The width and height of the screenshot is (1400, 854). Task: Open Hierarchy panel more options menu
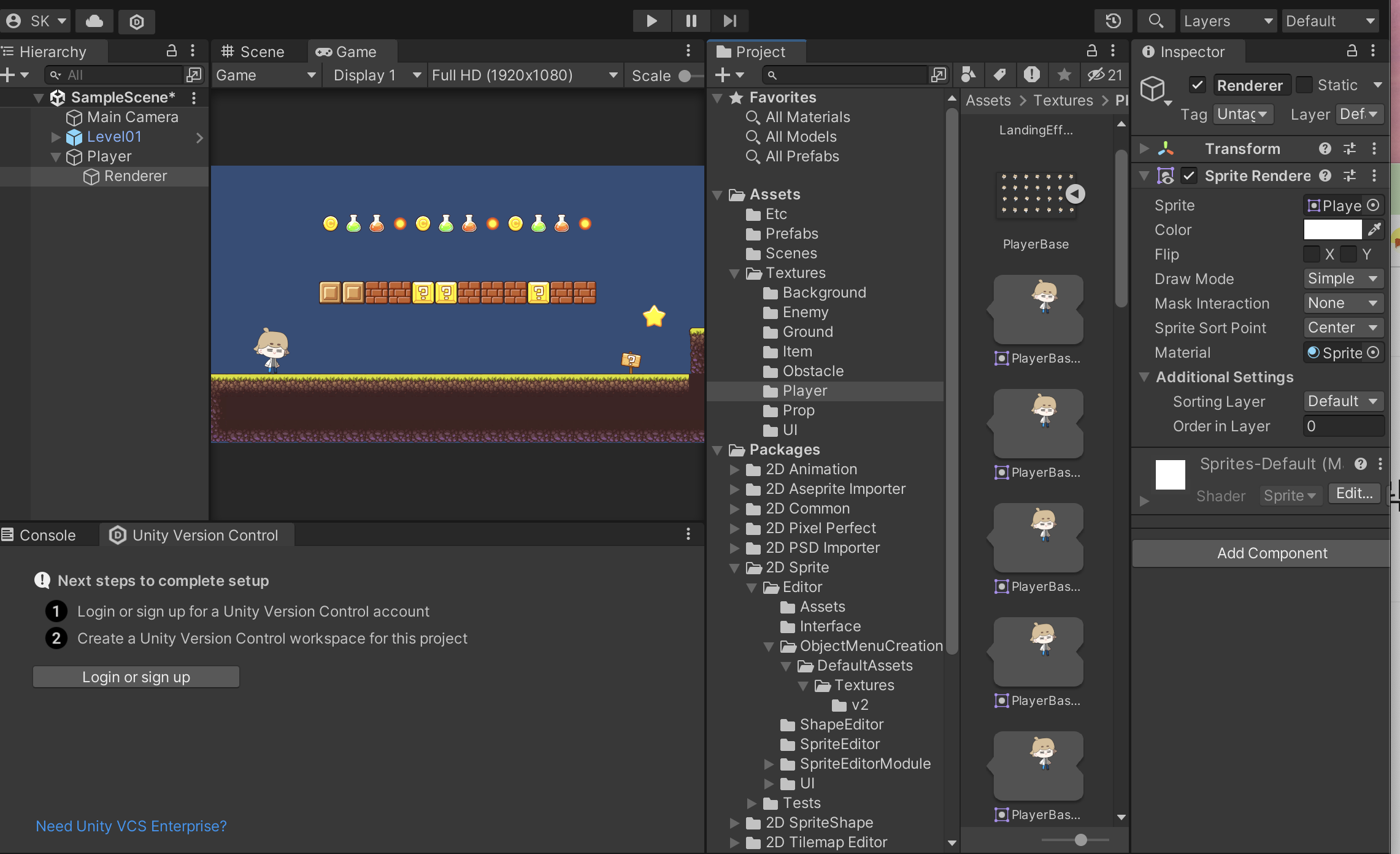tap(193, 51)
